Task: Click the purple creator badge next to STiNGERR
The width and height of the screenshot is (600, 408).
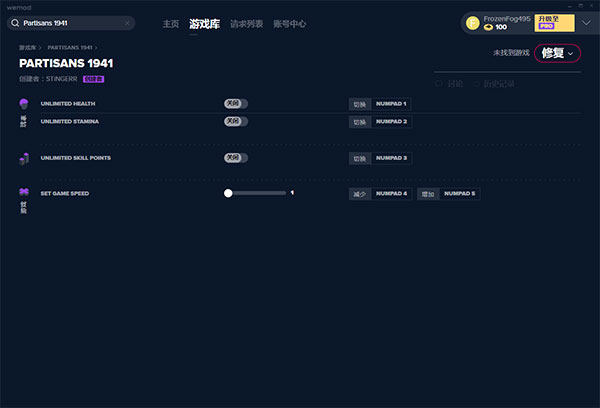Action: click(93, 77)
